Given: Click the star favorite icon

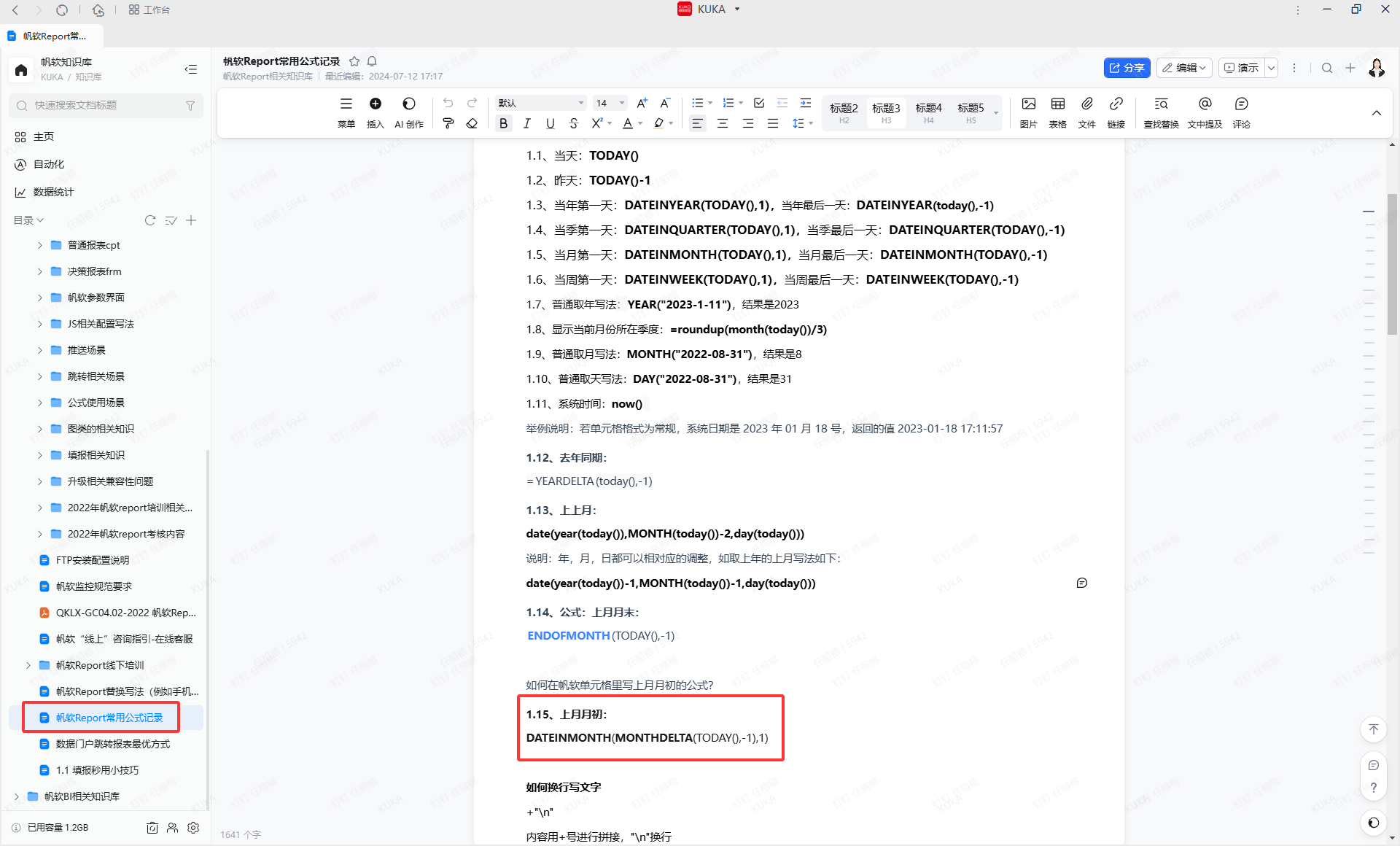Looking at the screenshot, I should coord(354,61).
